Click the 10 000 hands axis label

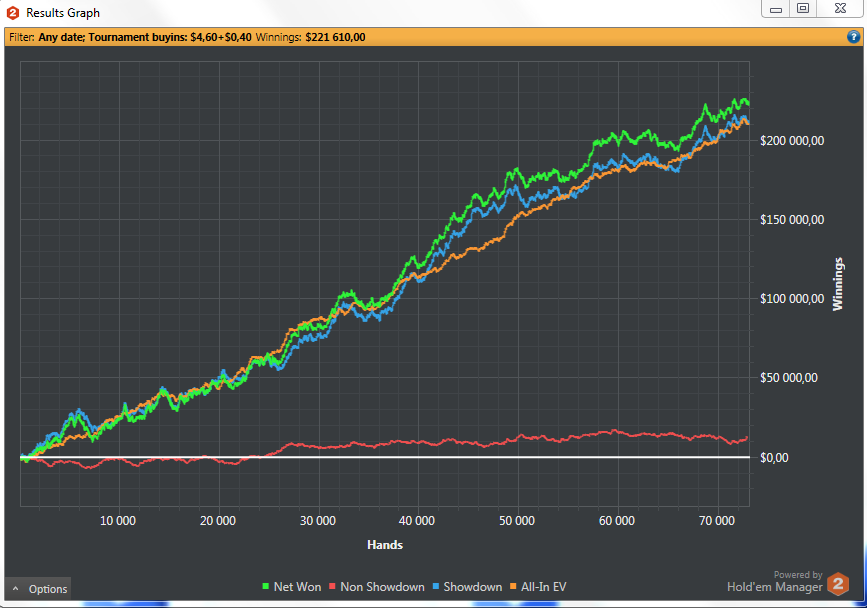[117, 521]
